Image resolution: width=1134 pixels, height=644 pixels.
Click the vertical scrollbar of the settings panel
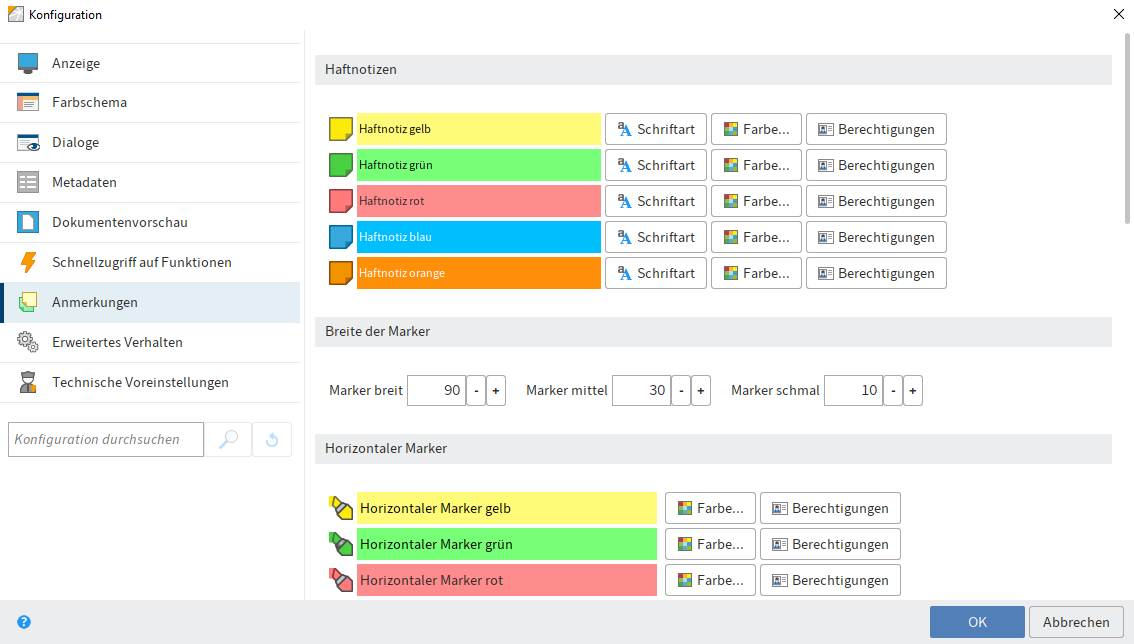click(x=1127, y=129)
